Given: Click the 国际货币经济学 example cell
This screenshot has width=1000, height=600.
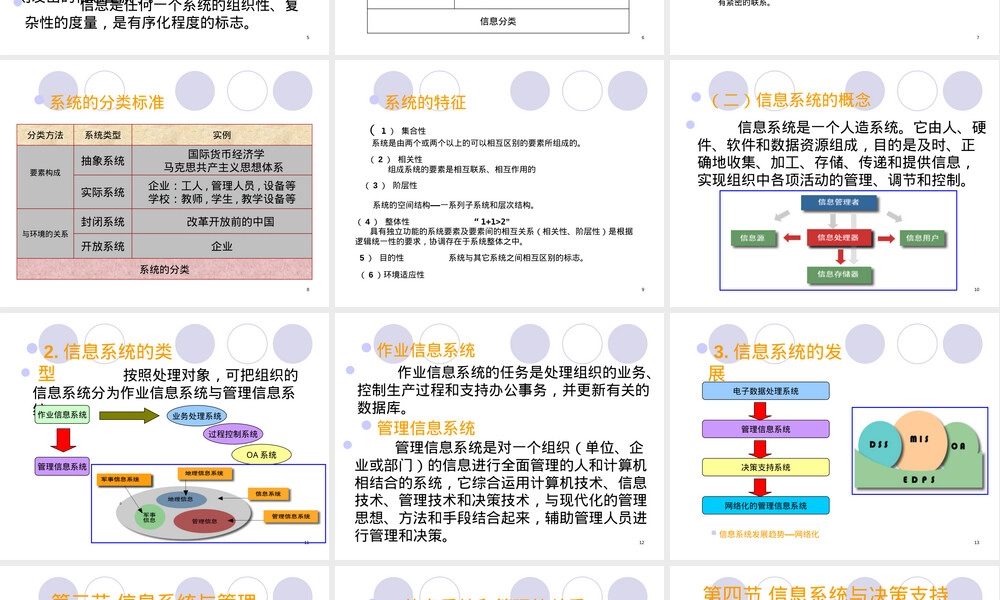Looking at the screenshot, I should 222,161.
